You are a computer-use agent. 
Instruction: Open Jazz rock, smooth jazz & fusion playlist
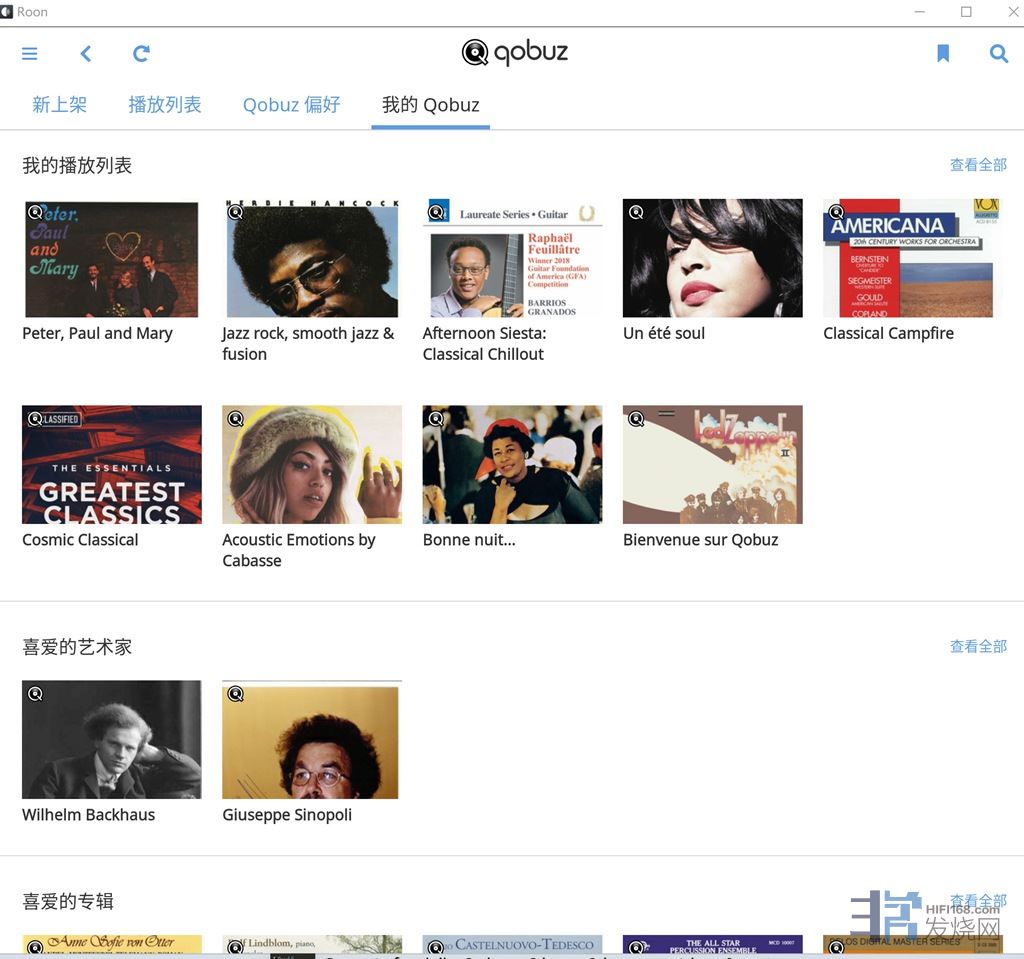pos(312,259)
